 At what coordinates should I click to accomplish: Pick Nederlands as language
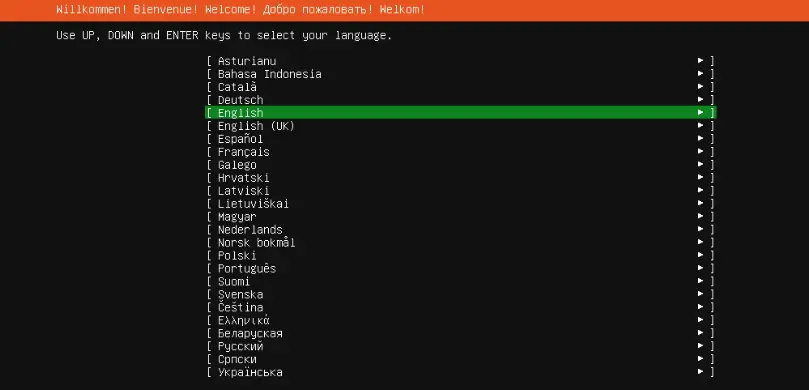pos(461,230)
